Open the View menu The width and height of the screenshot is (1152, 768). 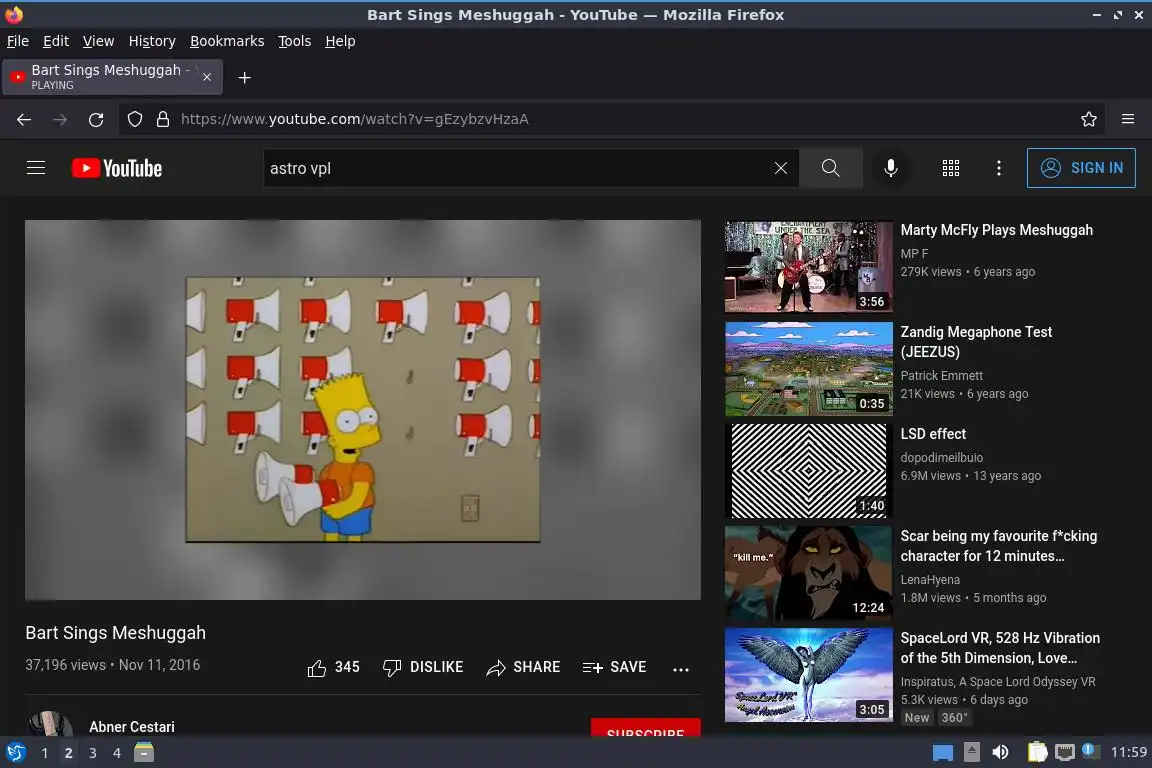(x=98, y=41)
